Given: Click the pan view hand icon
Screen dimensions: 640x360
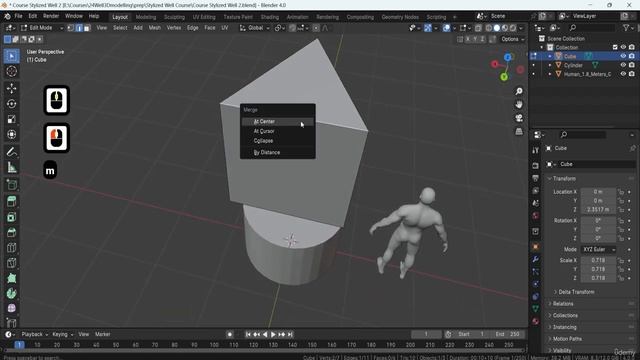Looking at the screenshot, I should pos(519,104).
